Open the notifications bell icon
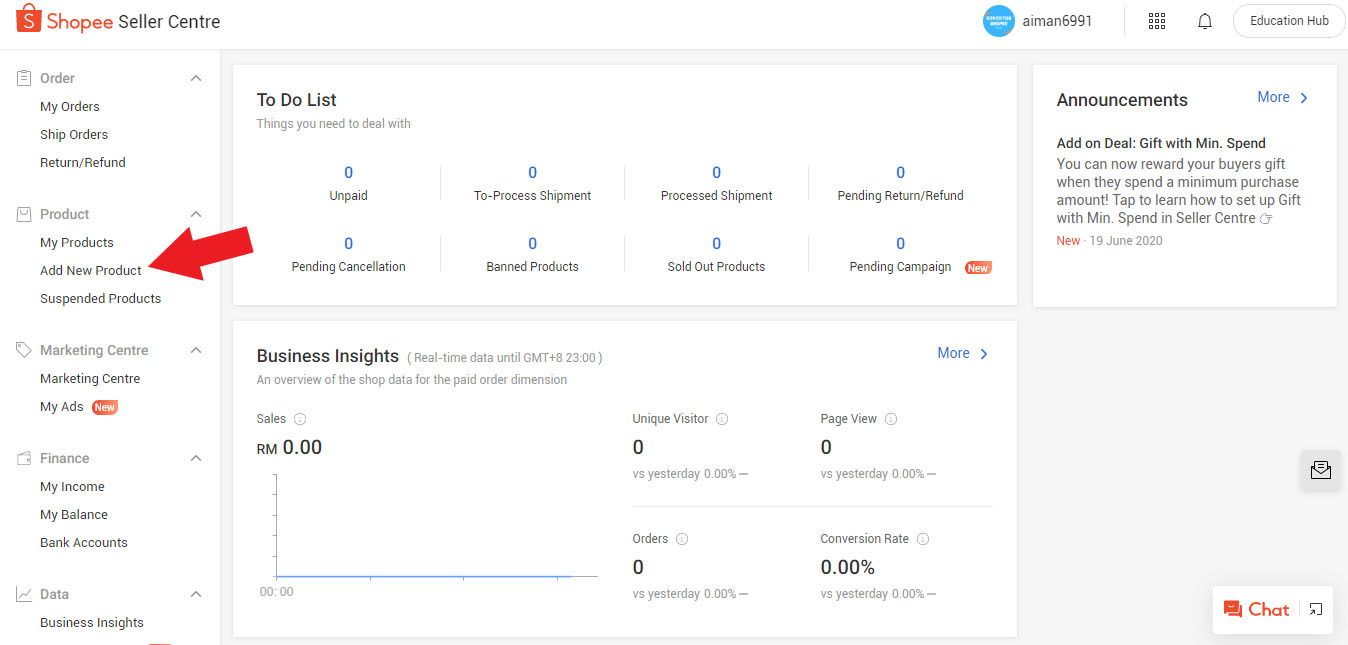1348x645 pixels. click(1205, 21)
